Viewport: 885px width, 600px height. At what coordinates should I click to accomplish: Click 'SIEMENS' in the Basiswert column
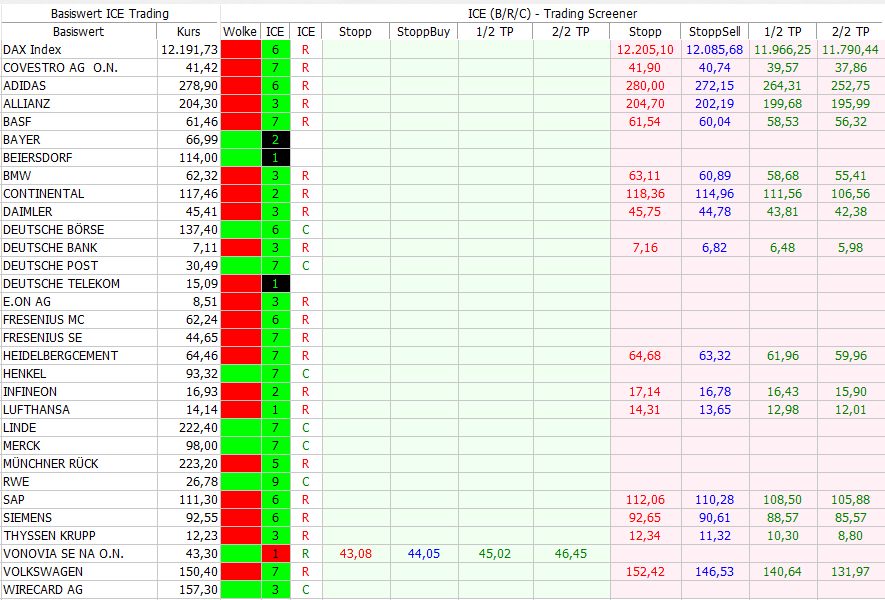tap(27, 518)
